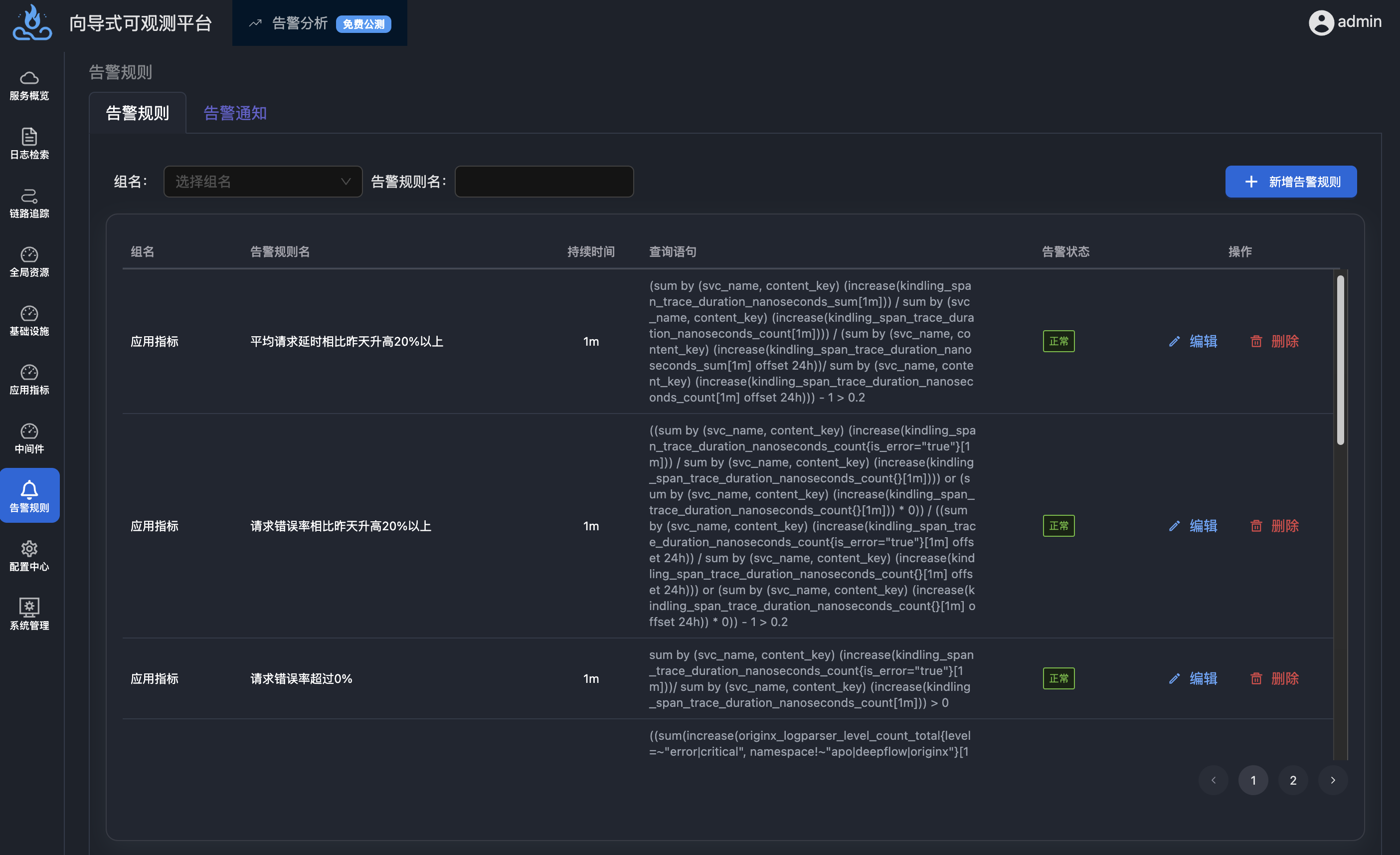Select page 2 in pagination

(1293, 780)
